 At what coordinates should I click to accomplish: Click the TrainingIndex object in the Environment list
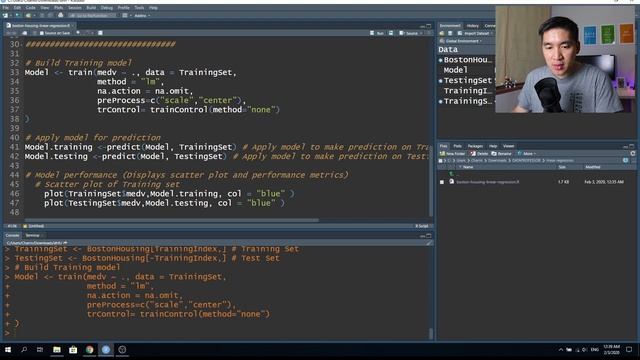468,91
